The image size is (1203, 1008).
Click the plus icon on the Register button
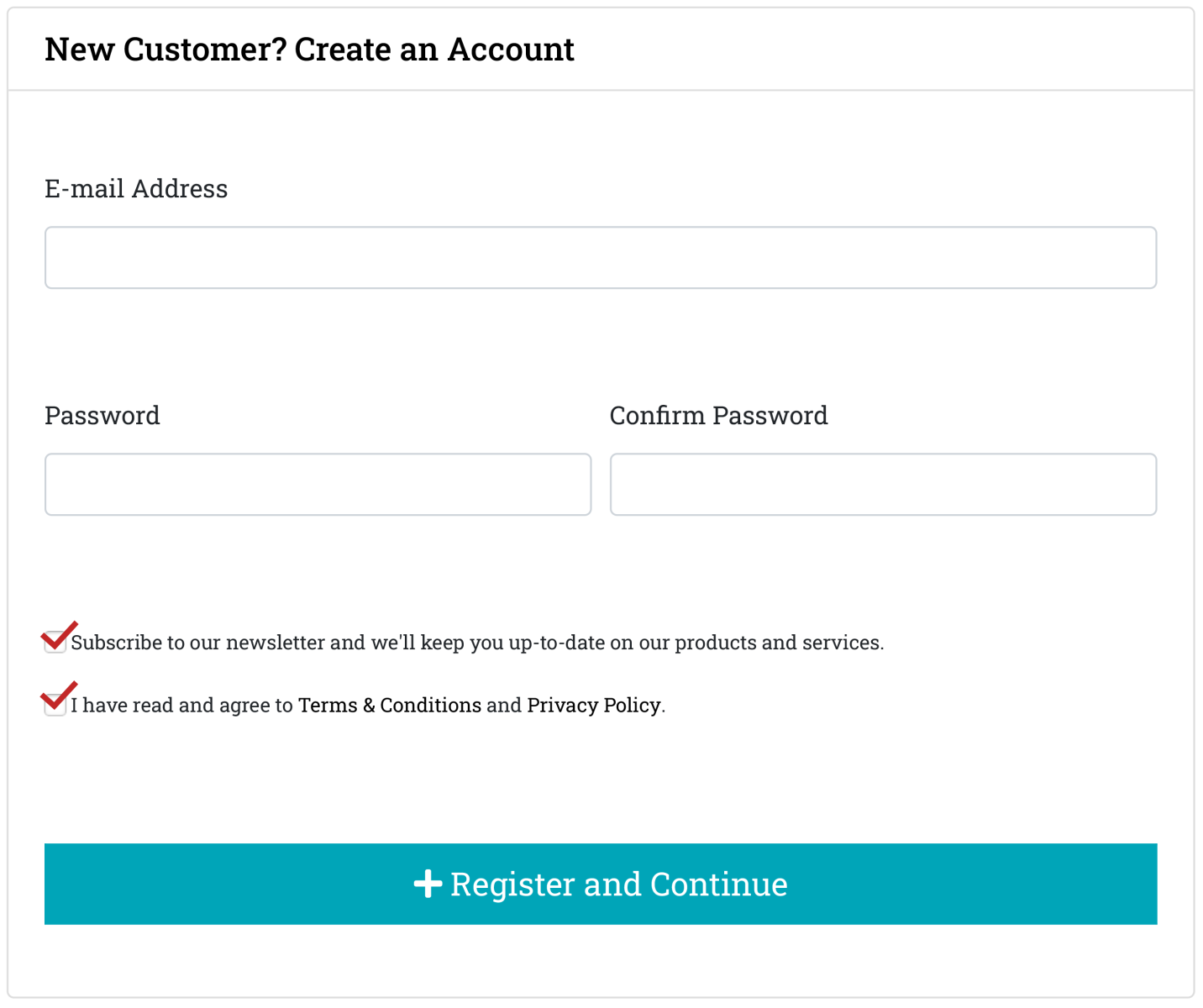tap(428, 884)
